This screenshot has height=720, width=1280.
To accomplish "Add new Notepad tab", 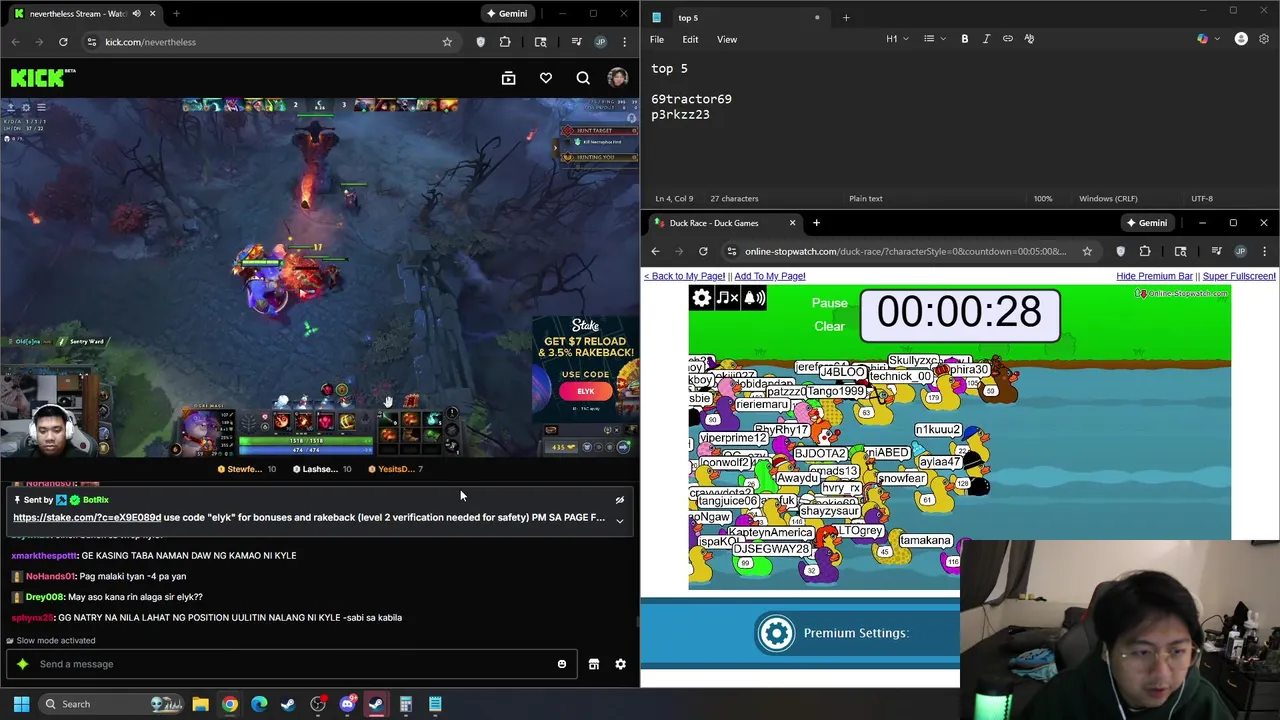I will [846, 17].
